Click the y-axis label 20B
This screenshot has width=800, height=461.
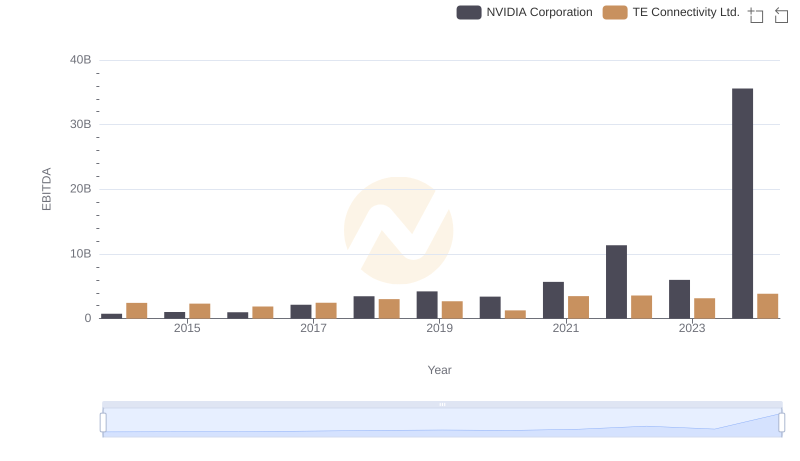tap(81, 189)
